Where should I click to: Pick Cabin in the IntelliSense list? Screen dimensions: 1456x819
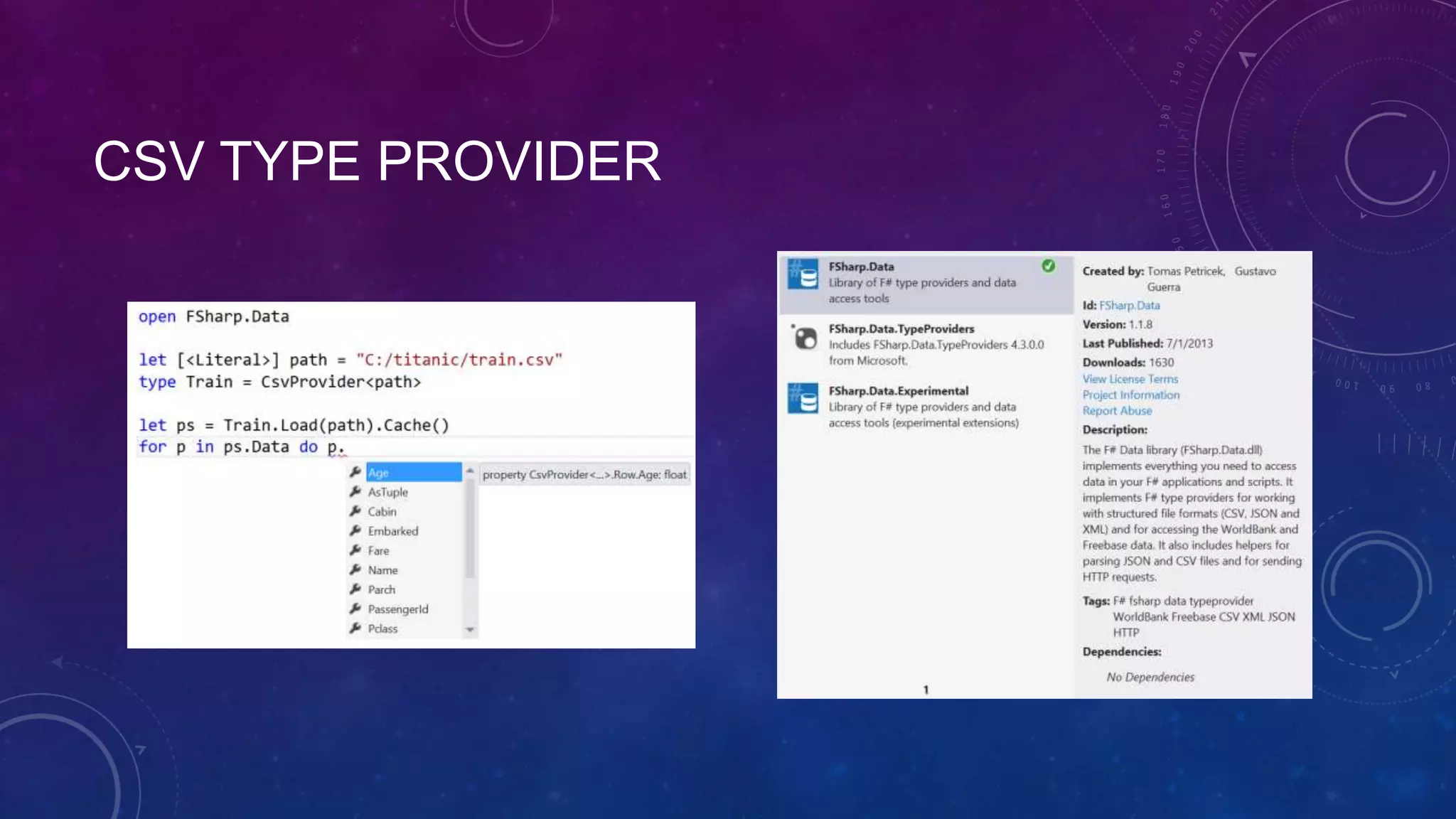coord(382,511)
